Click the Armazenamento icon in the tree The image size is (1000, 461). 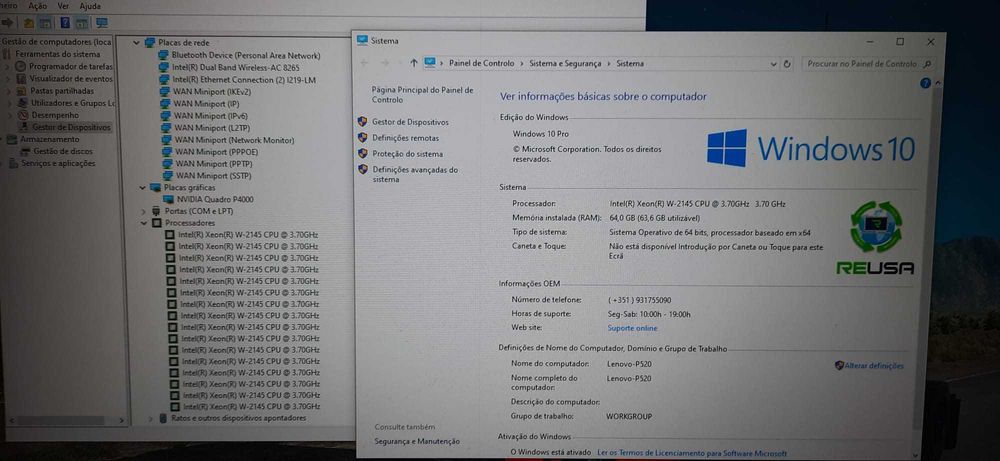click(11, 140)
